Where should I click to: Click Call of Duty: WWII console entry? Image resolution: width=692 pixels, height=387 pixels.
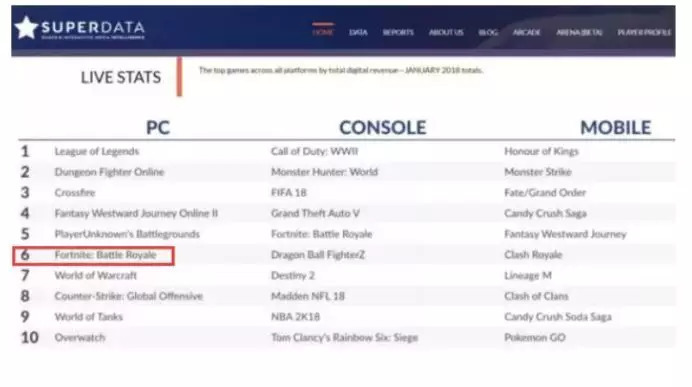coord(314,151)
